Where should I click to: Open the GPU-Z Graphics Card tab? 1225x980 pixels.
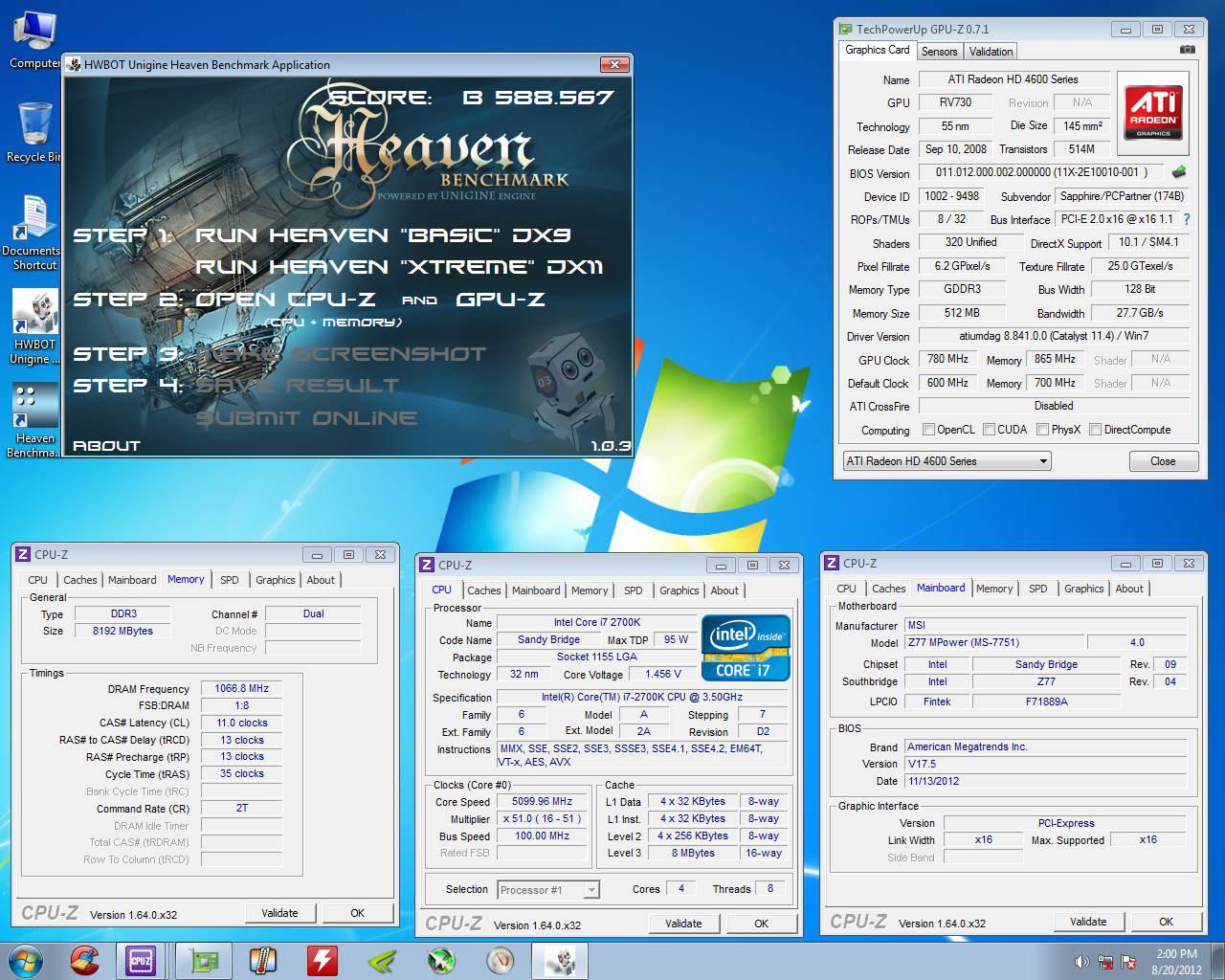[x=878, y=50]
